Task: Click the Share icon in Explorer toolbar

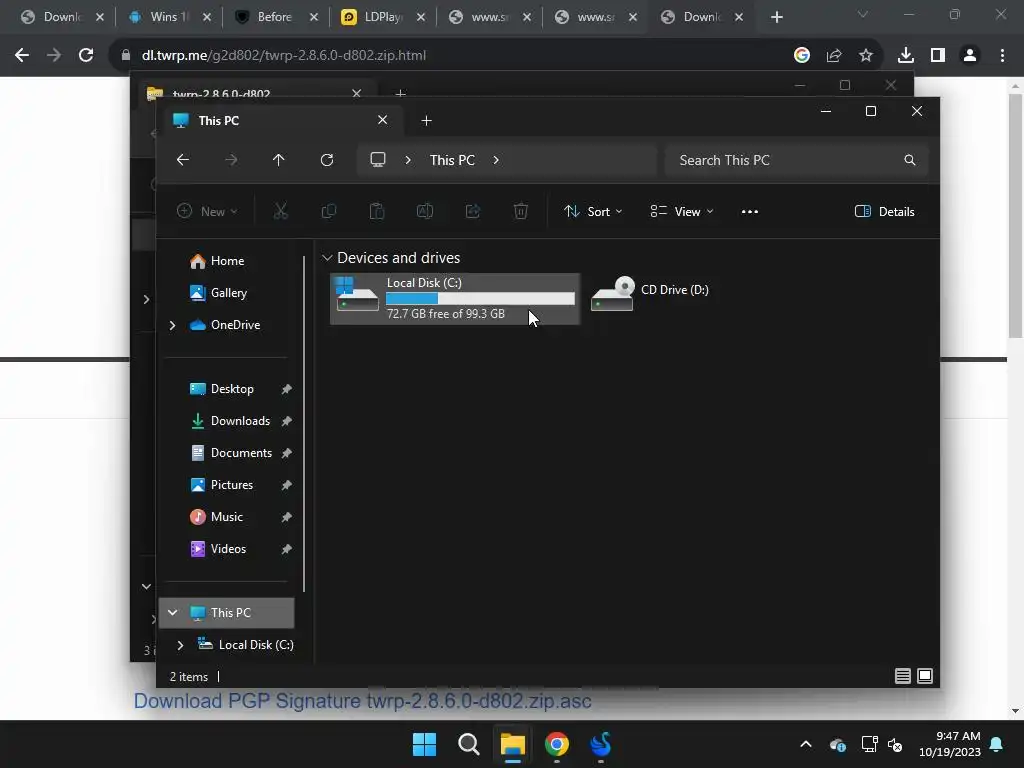Action: point(473,211)
